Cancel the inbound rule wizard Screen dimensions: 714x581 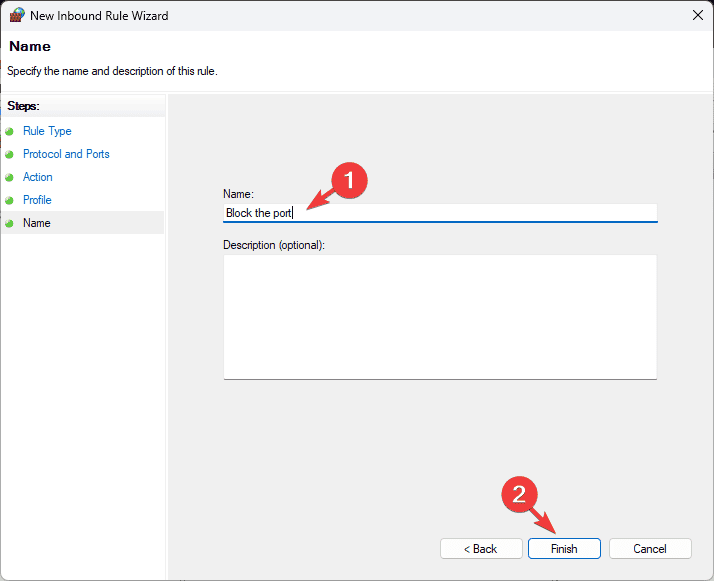pyautogui.click(x=650, y=549)
